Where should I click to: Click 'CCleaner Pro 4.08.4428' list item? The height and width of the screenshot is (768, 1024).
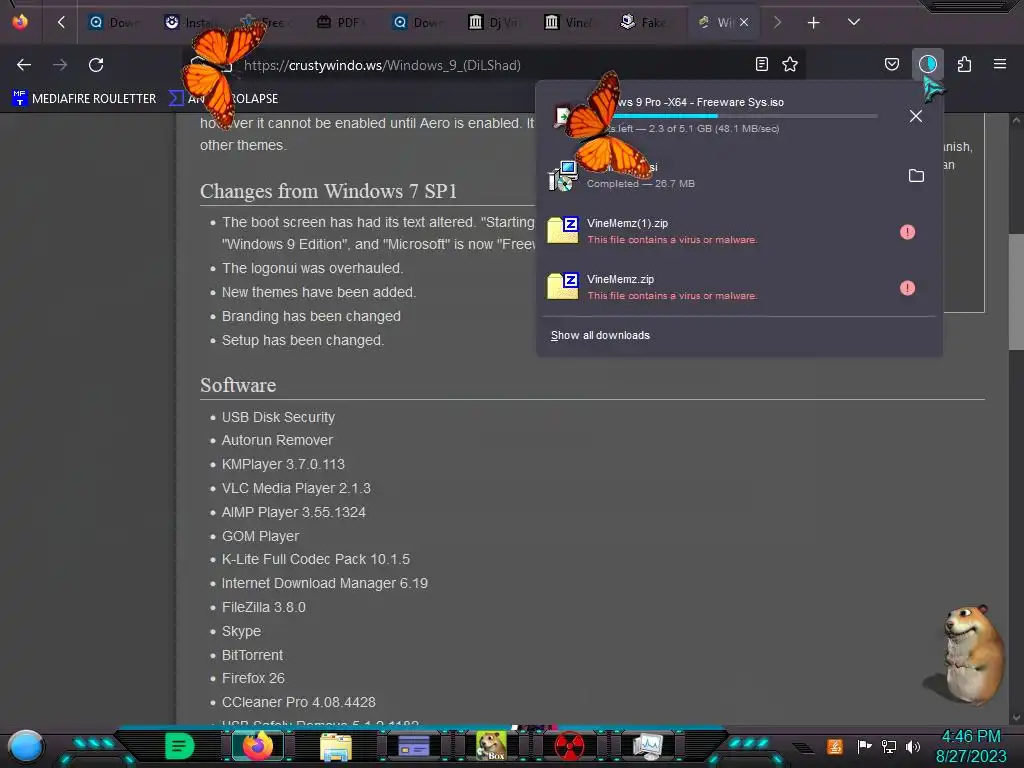click(298, 703)
